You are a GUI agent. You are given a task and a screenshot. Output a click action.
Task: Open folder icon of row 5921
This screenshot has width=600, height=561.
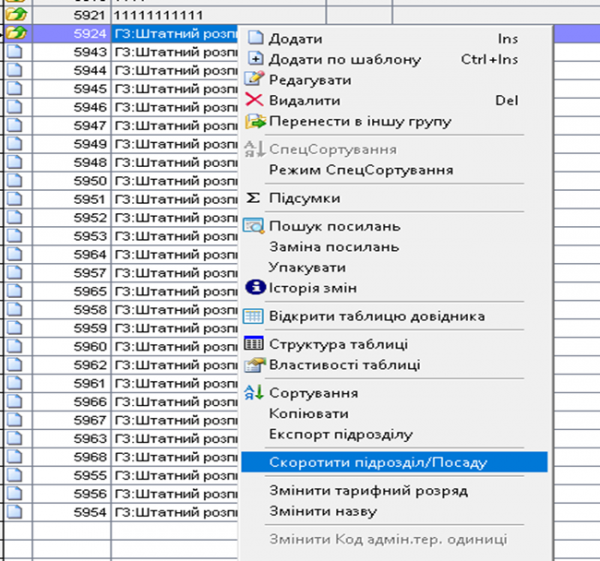coord(15,16)
